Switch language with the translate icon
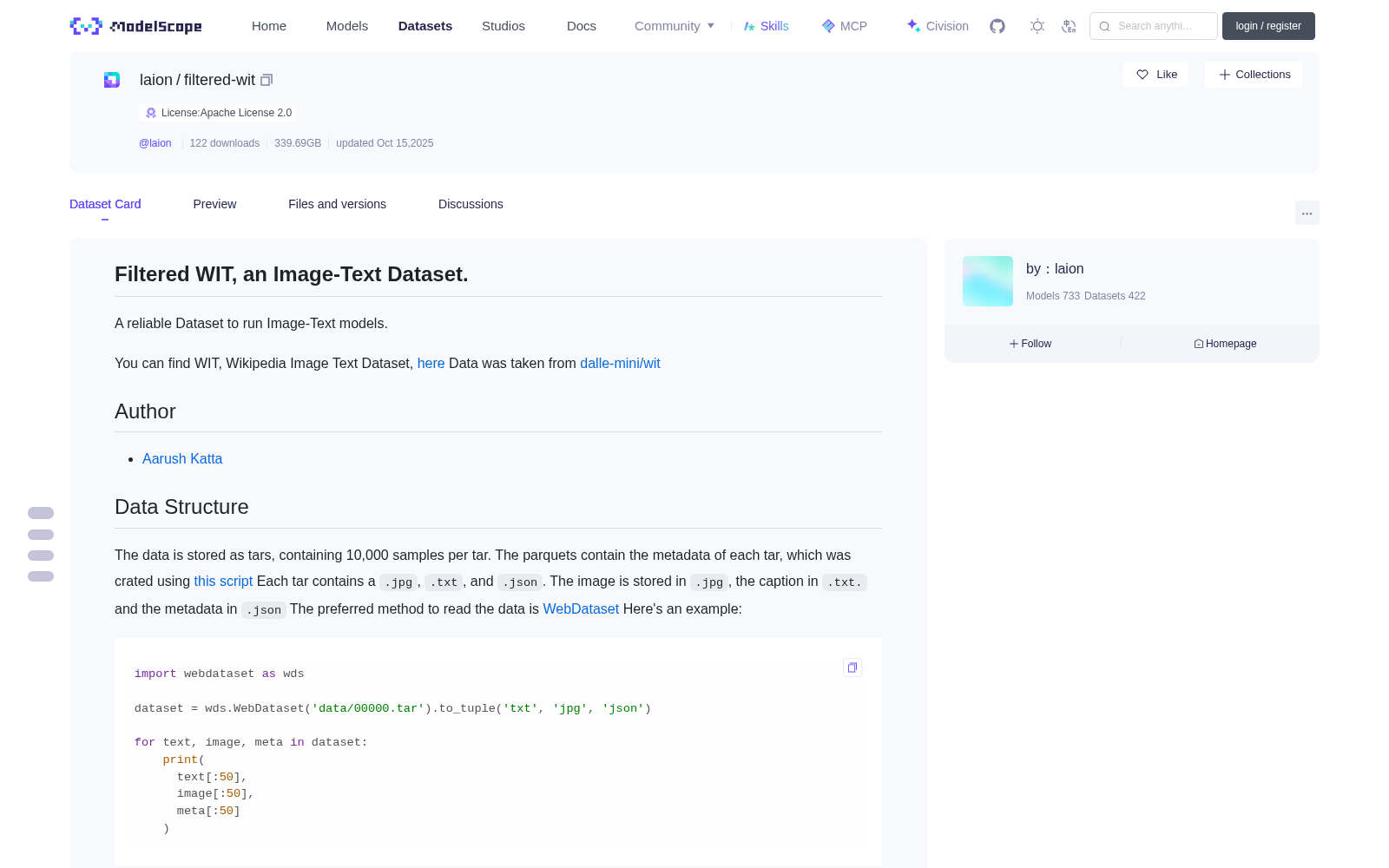 (1069, 26)
